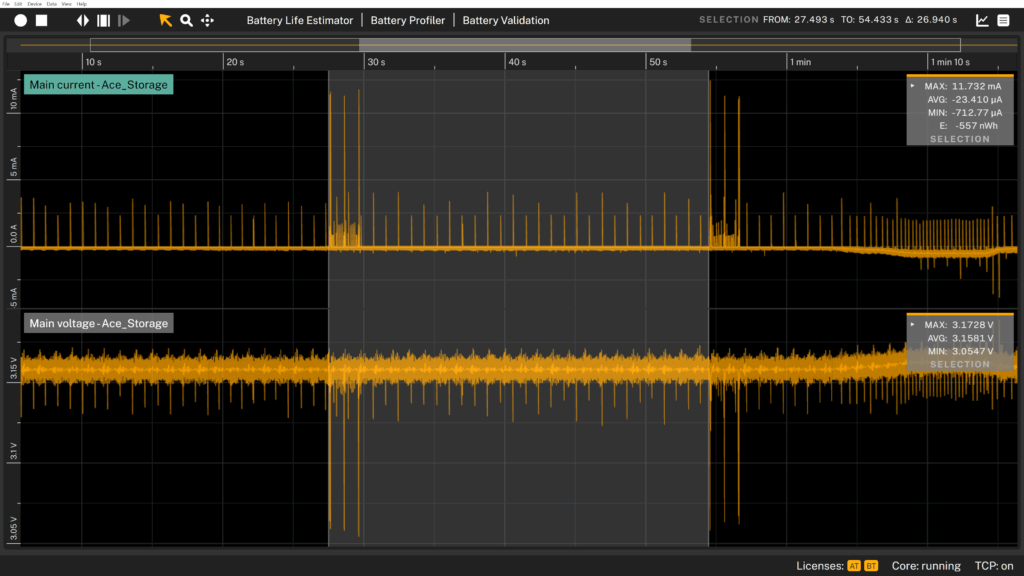Click the grayed-out follow-live play icon
The height and width of the screenshot is (576, 1024).
click(x=123, y=20)
